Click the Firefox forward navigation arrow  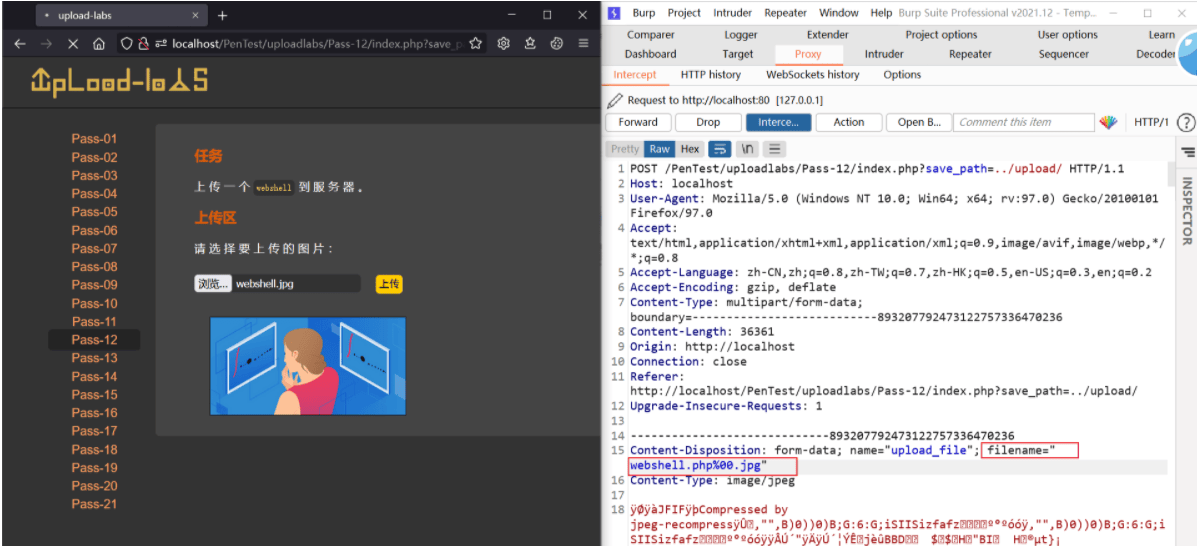point(47,44)
